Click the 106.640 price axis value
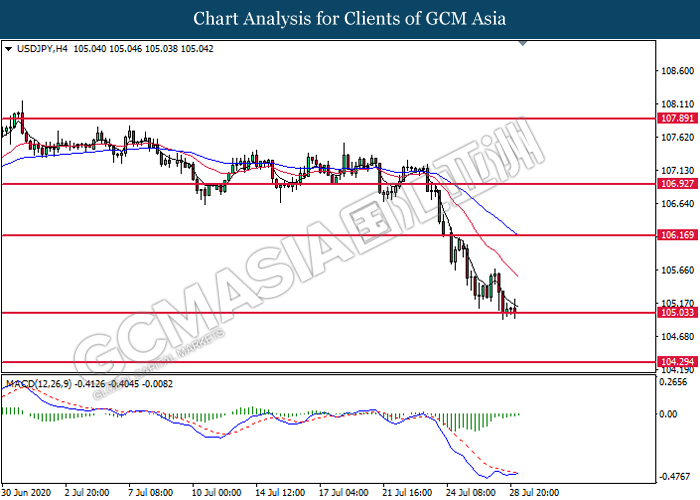This screenshot has width=700, height=500. (x=677, y=204)
